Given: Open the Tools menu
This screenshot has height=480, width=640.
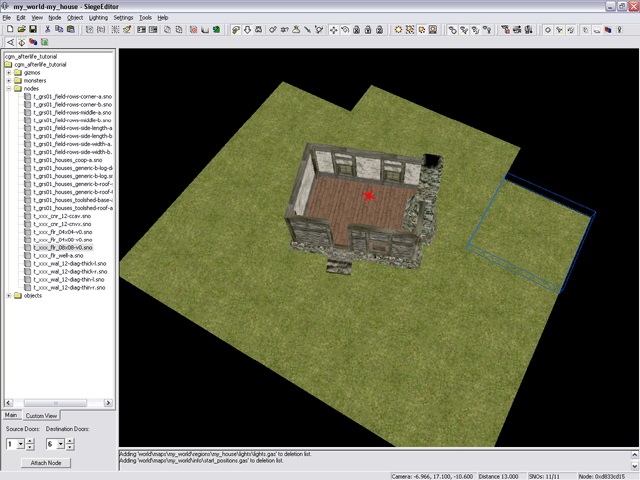Looking at the screenshot, I should coord(145,18).
